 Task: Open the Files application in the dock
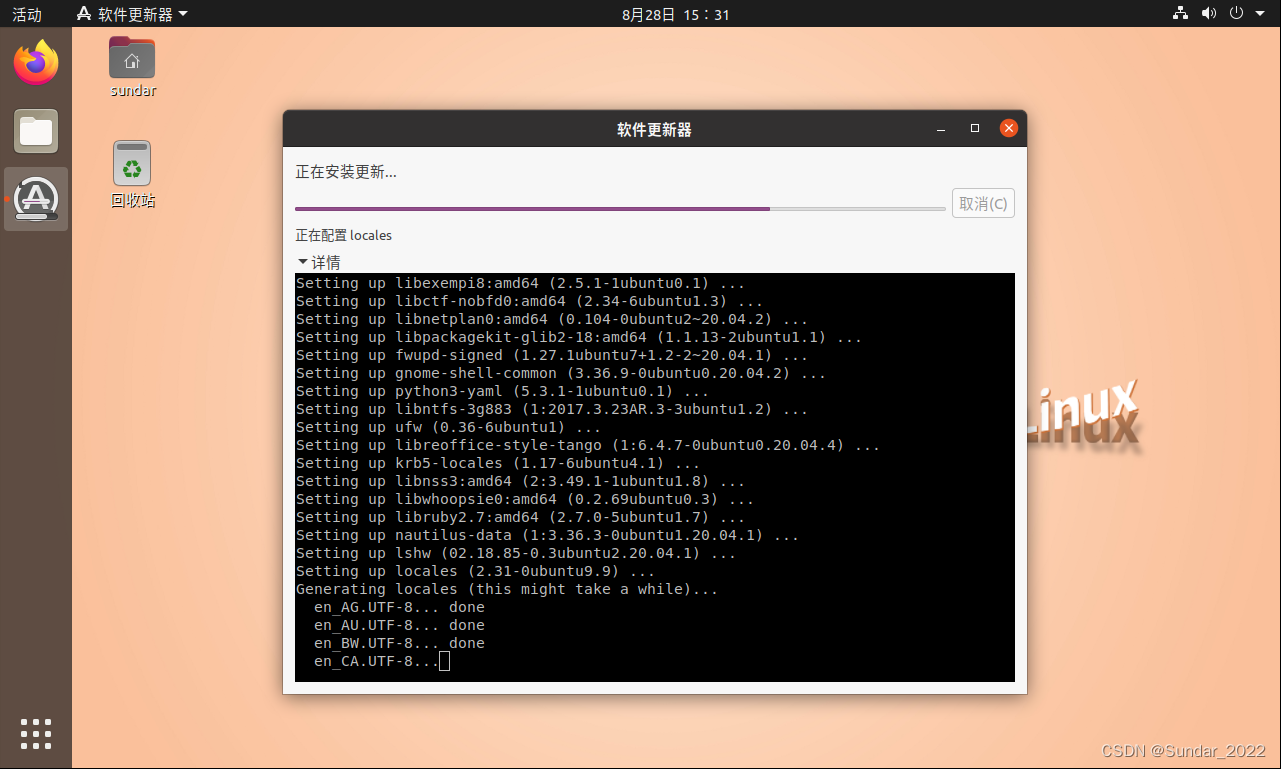tap(35, 131)
